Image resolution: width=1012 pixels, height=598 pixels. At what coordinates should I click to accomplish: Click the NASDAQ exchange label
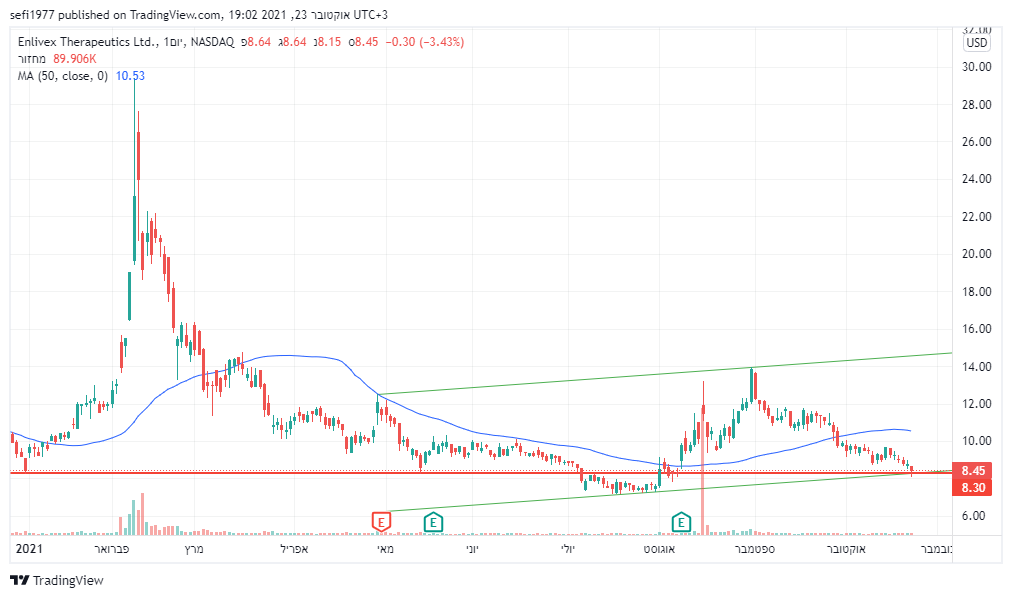(212, 42)
